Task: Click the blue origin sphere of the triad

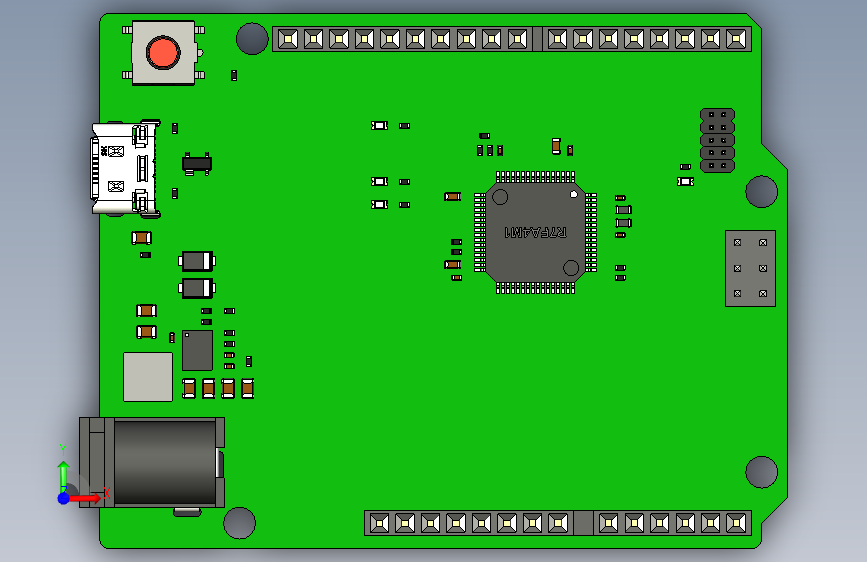Action: click(x=64, y=498)
